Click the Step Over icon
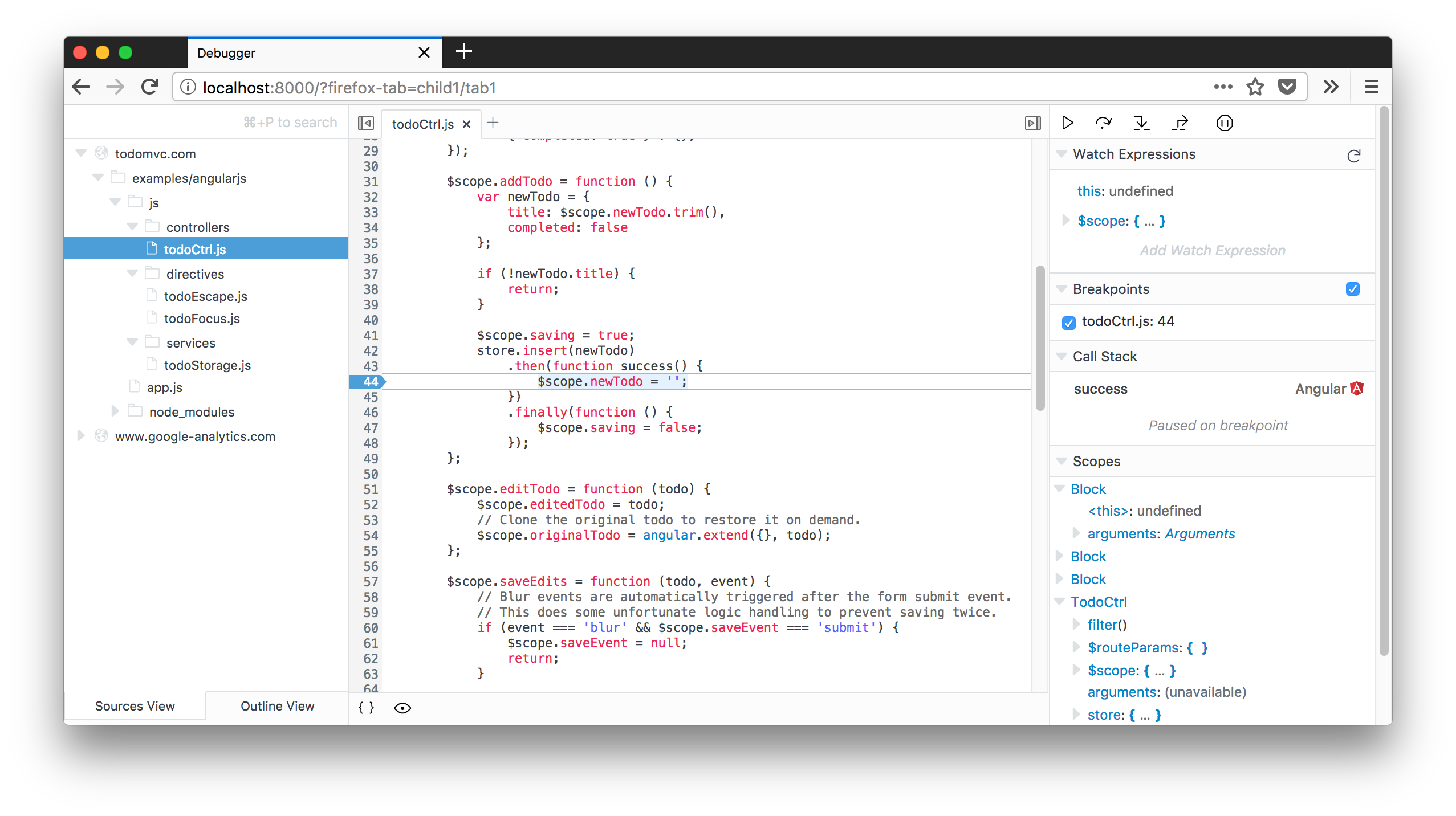This screenshot has height=816, width=1456. pyautogui.click(x=1104, y=123)
